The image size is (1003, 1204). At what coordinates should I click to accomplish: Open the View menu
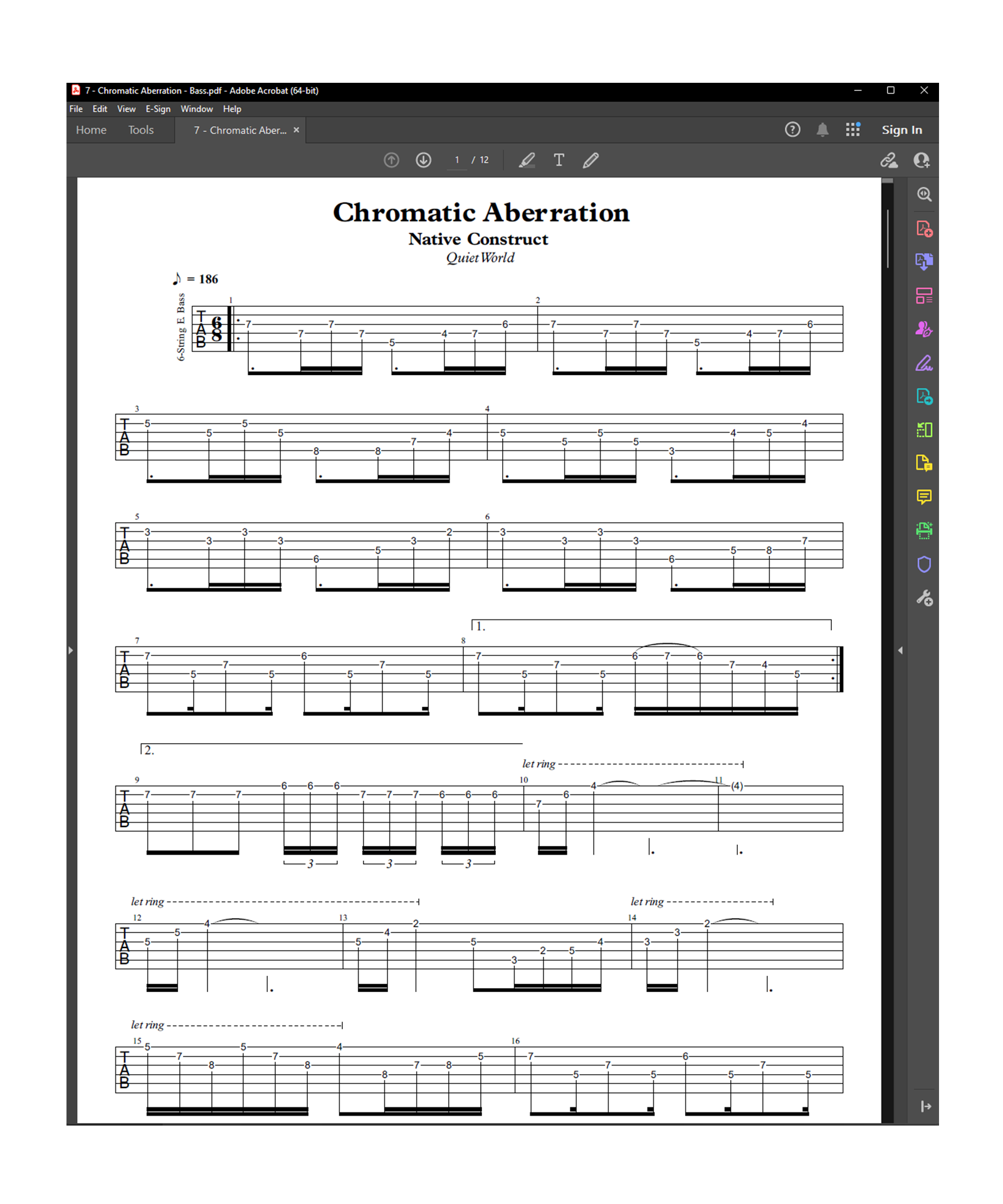pos(126,109)
